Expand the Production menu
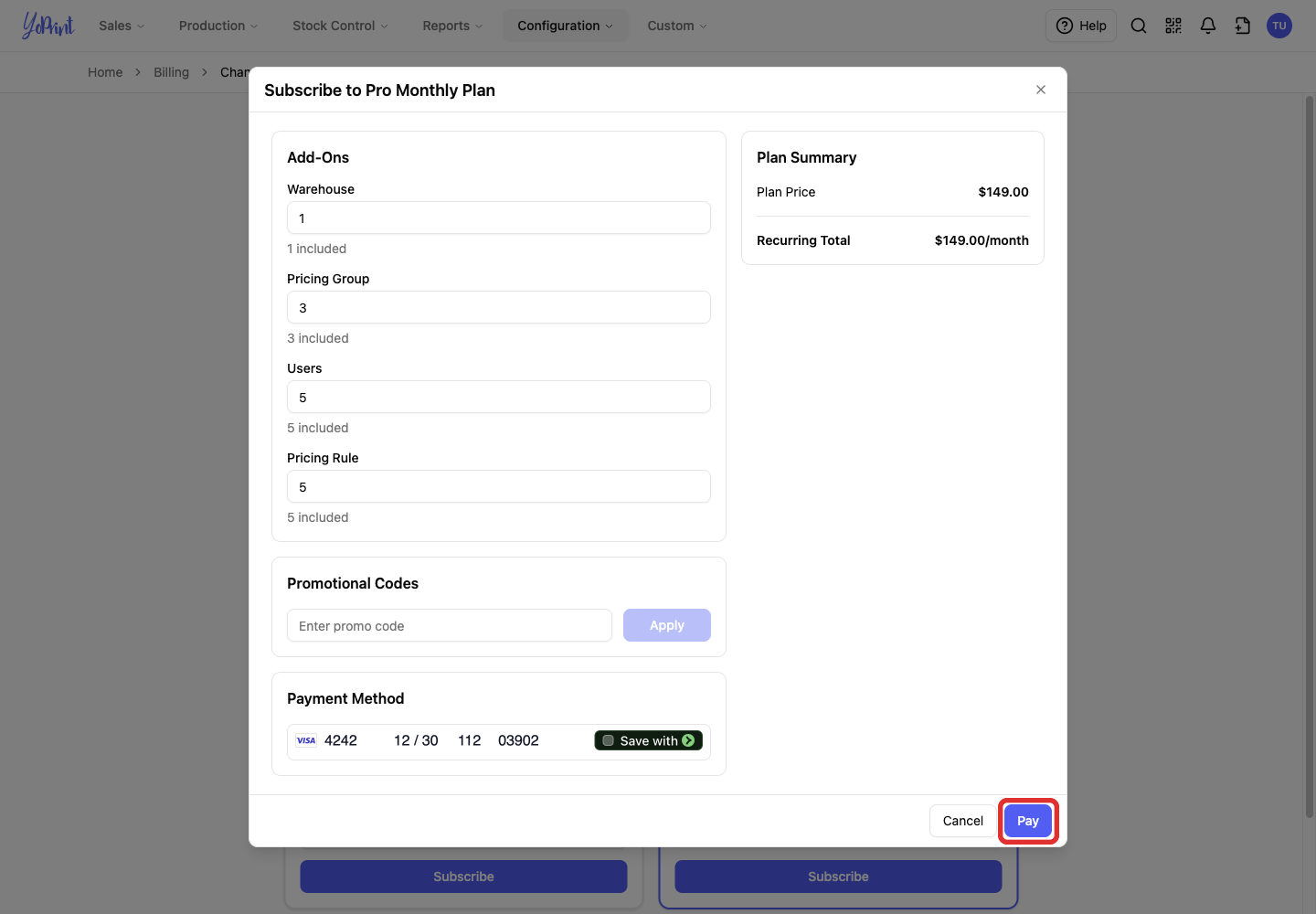The width and height of the screenshot is (1316, 914). (218, 26)
